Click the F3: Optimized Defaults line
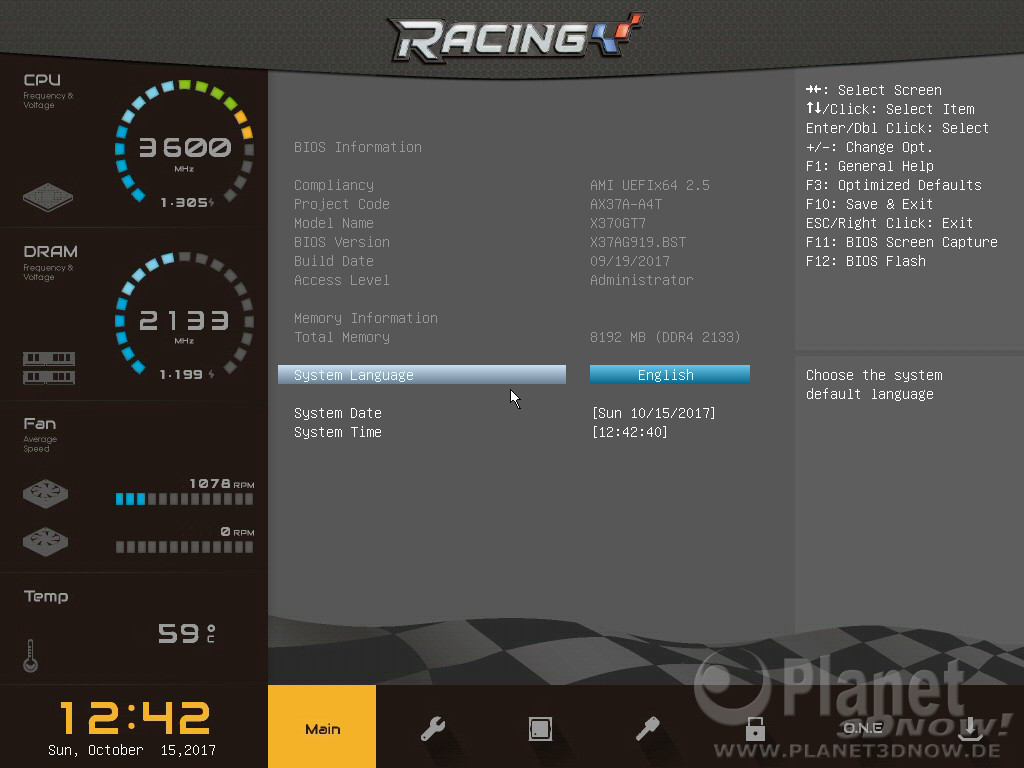1024x768 pixels. pyautogui.click(x=893, y=185)
